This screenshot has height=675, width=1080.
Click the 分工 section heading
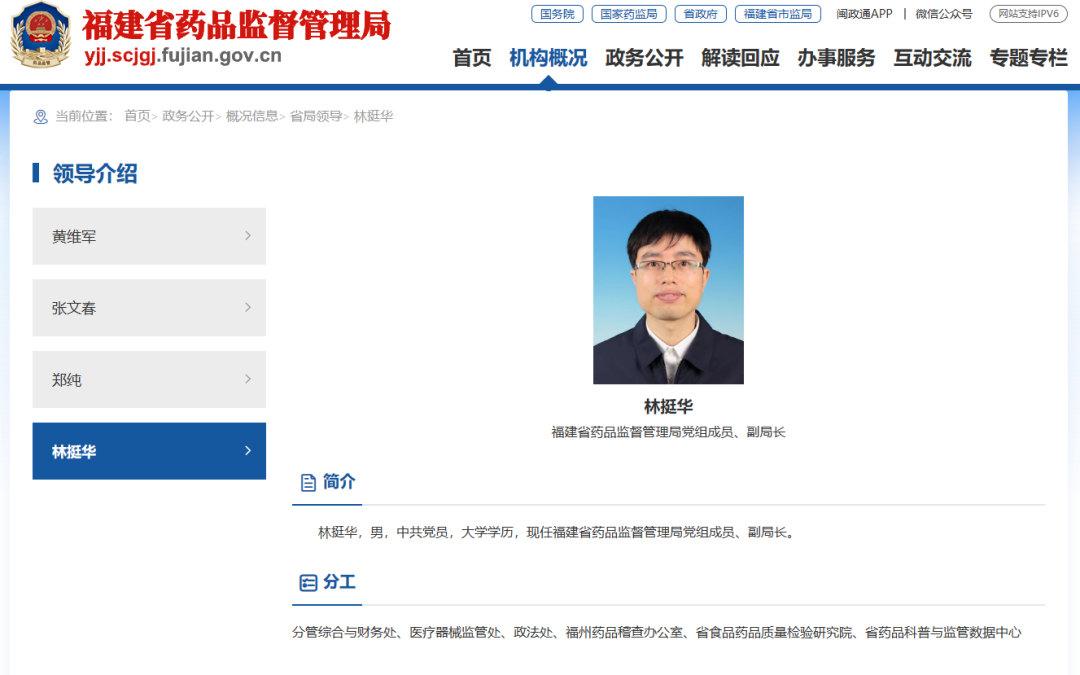pyautogui.click(x=339, y=582)
